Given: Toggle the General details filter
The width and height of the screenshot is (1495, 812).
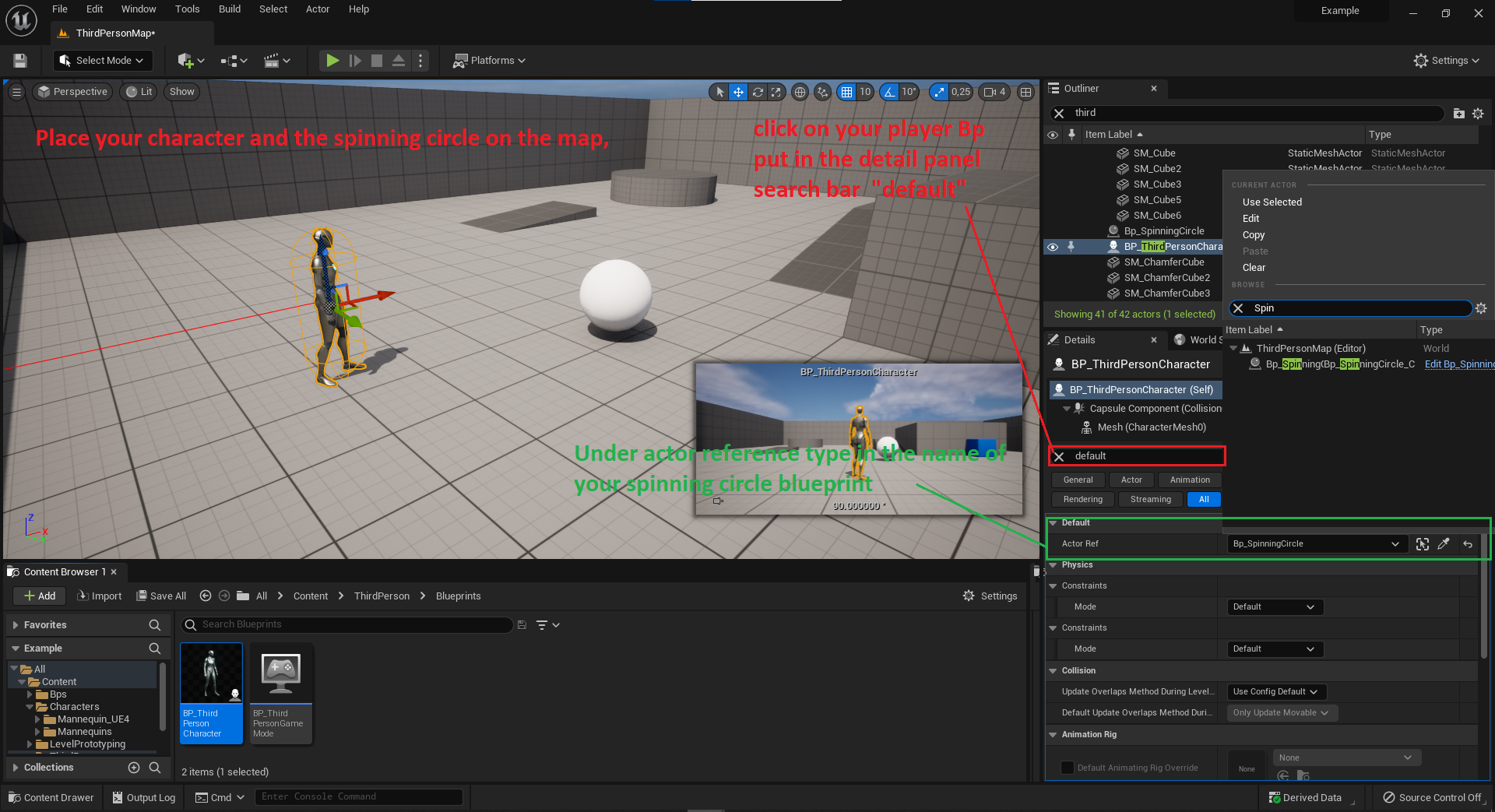Looking at the screenshot, I should coord(1078,480).
